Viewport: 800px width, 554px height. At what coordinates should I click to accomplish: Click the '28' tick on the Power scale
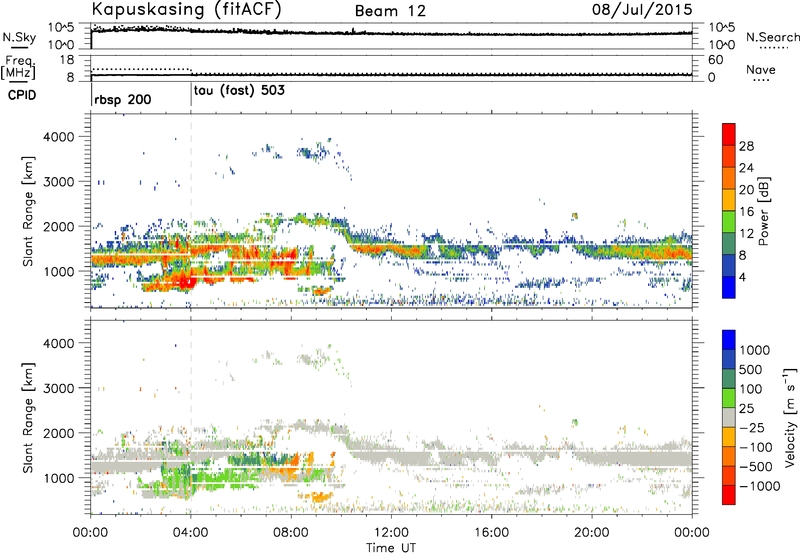tap(746, 146)
